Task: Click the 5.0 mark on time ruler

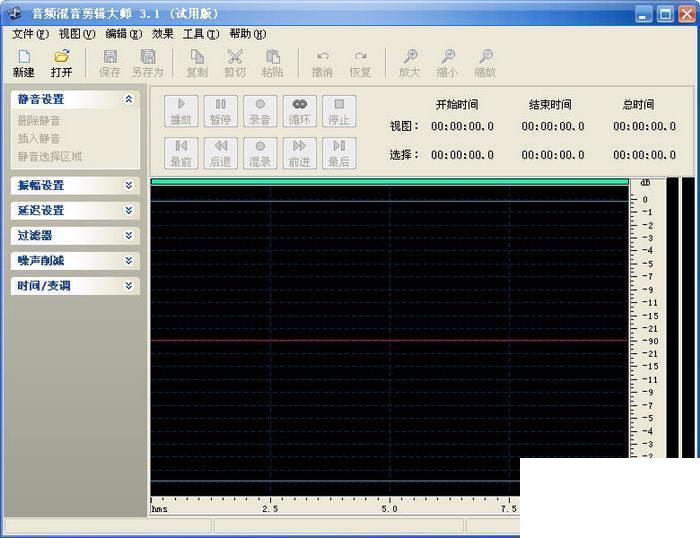Action: pos(389,509)
